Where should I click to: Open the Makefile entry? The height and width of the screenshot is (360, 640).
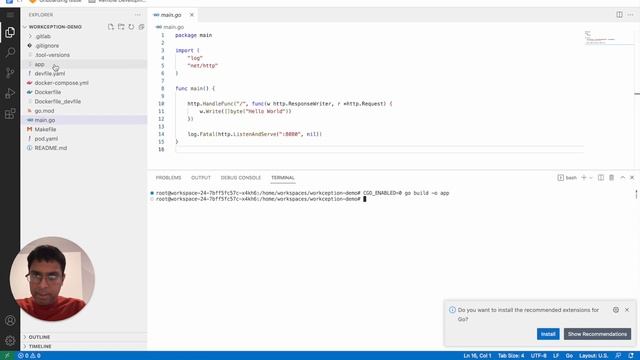84,129
